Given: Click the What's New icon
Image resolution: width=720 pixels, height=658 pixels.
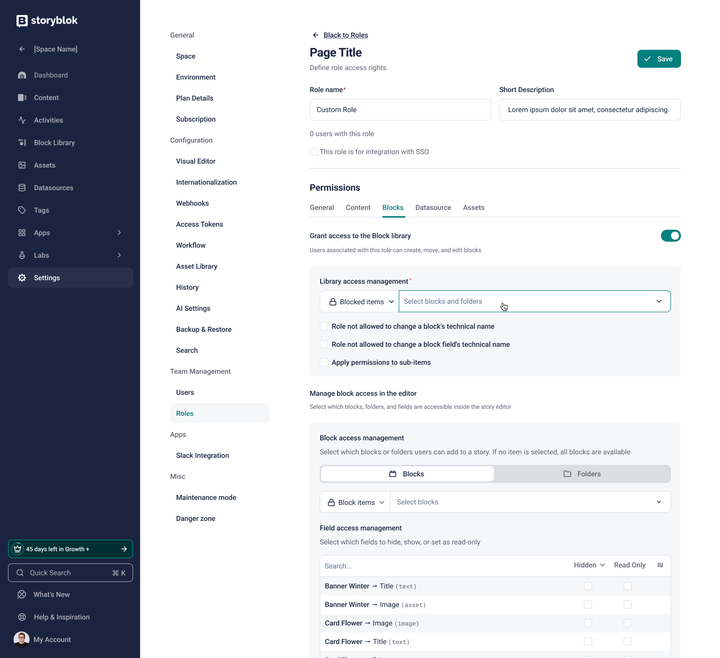Looking at the screenshot, I should (22, 595).
